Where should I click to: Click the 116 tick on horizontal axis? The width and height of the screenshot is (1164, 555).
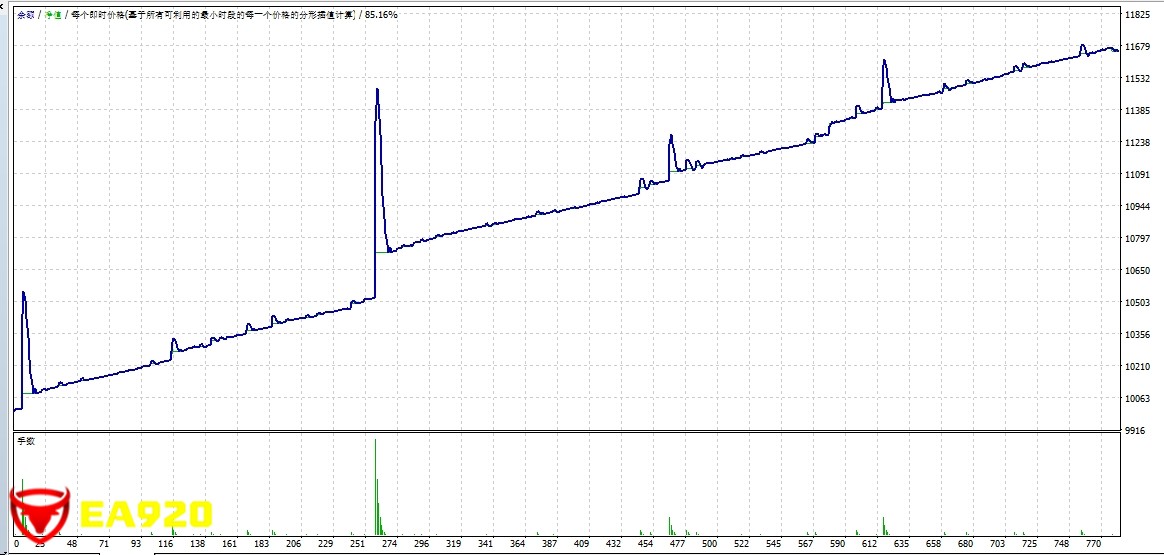[x=166, y=545]
